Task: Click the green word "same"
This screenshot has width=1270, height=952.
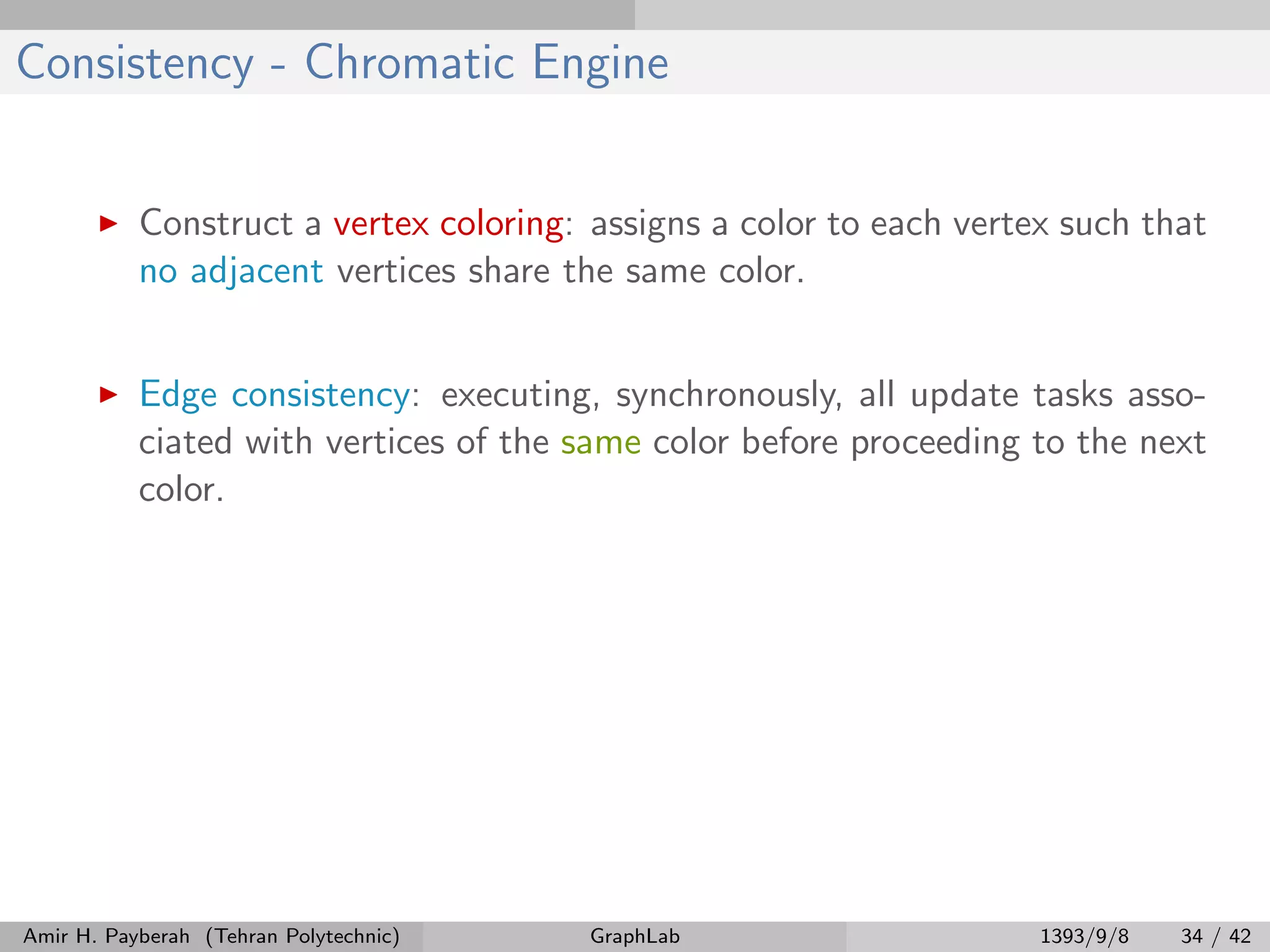Action: point(601,443)
